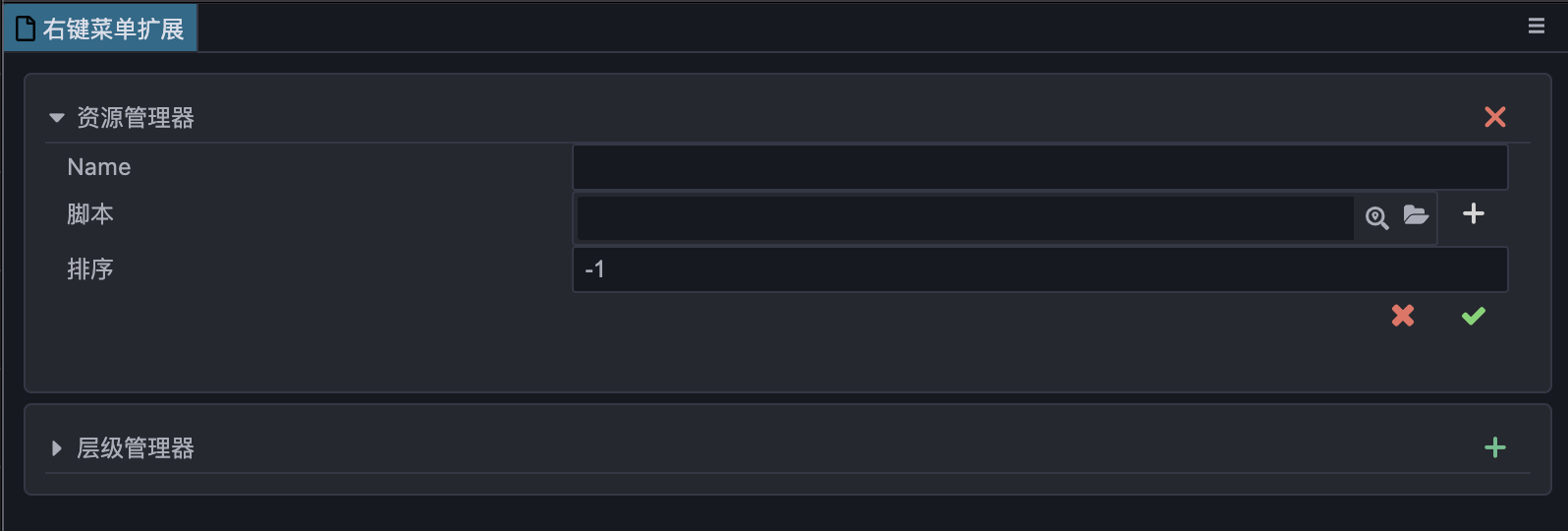Click into the 脚本 asset input box

[x=965, y=218]
